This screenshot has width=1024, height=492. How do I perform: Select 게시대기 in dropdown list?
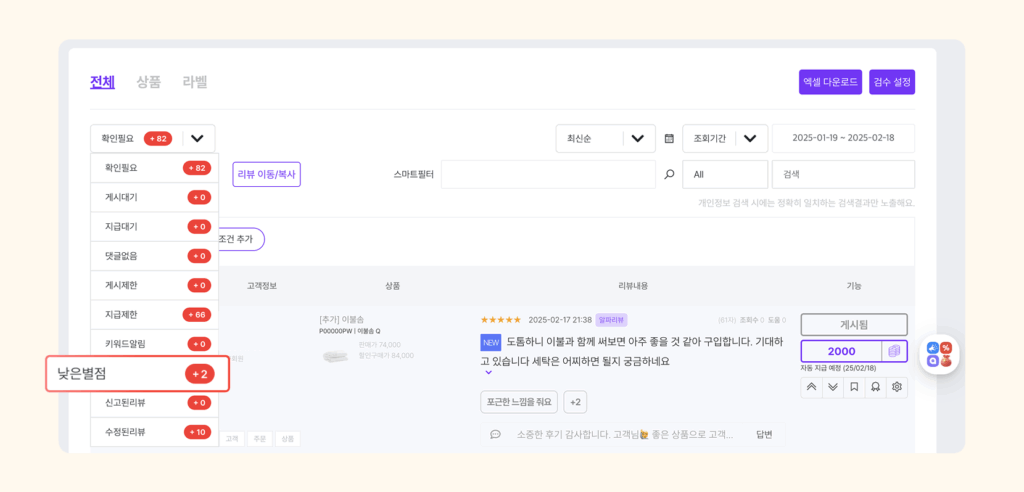pyautogui.click(x=155, y=197)
